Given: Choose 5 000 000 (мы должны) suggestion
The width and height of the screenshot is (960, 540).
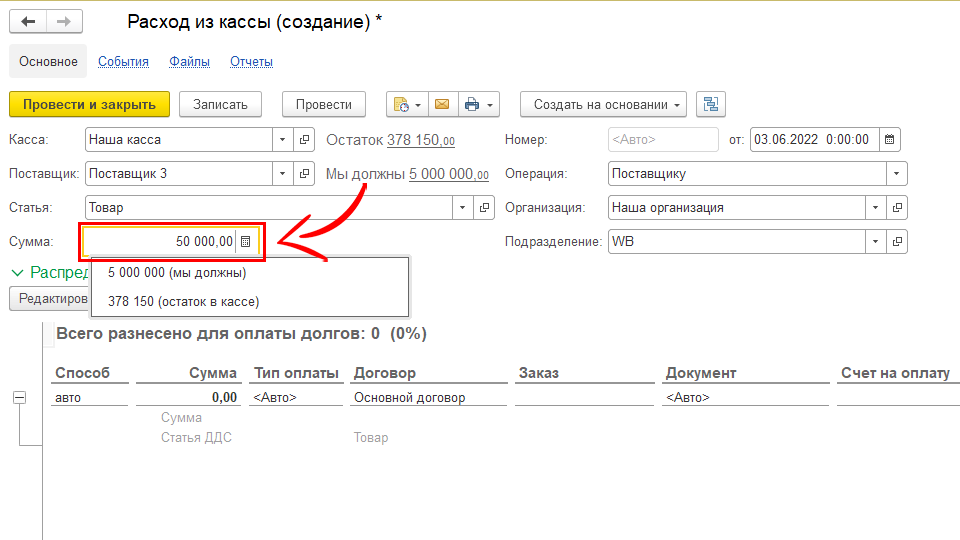Looking at the screenshot, I should click(177, 273).
